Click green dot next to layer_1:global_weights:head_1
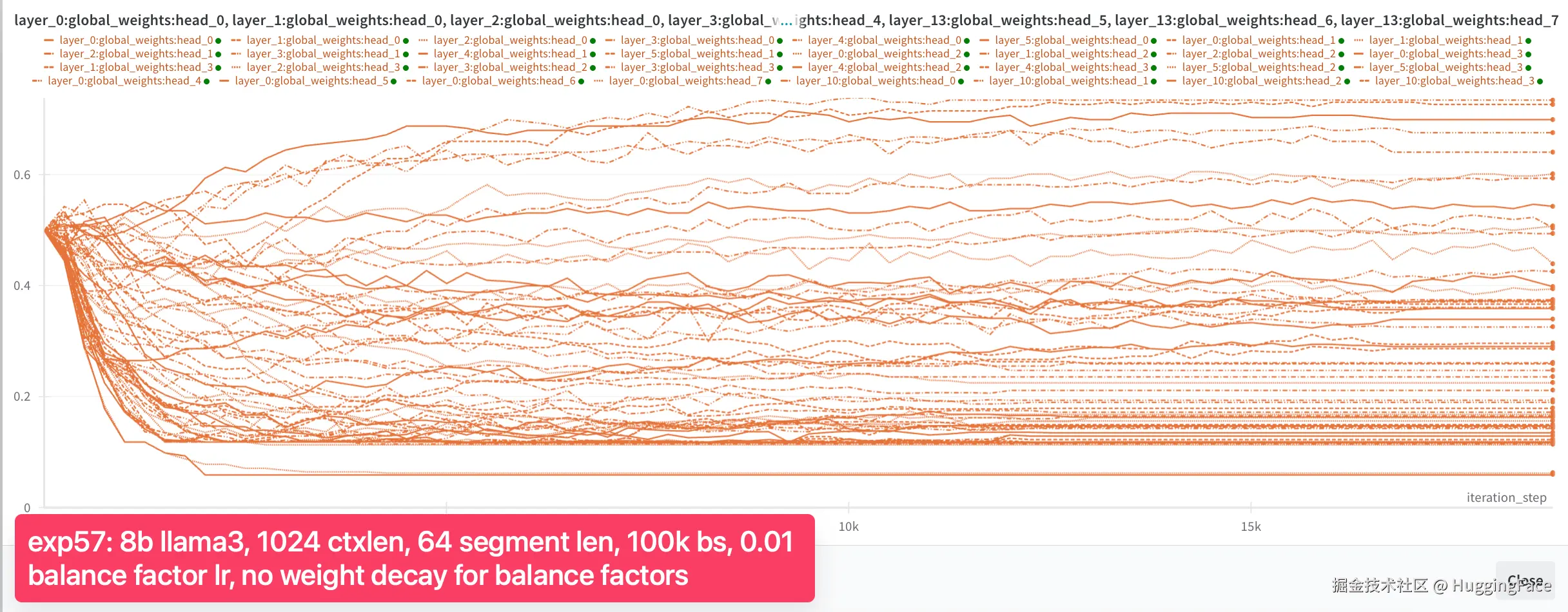This screenshot has width=1568, height=612. tap(1529, 41)
